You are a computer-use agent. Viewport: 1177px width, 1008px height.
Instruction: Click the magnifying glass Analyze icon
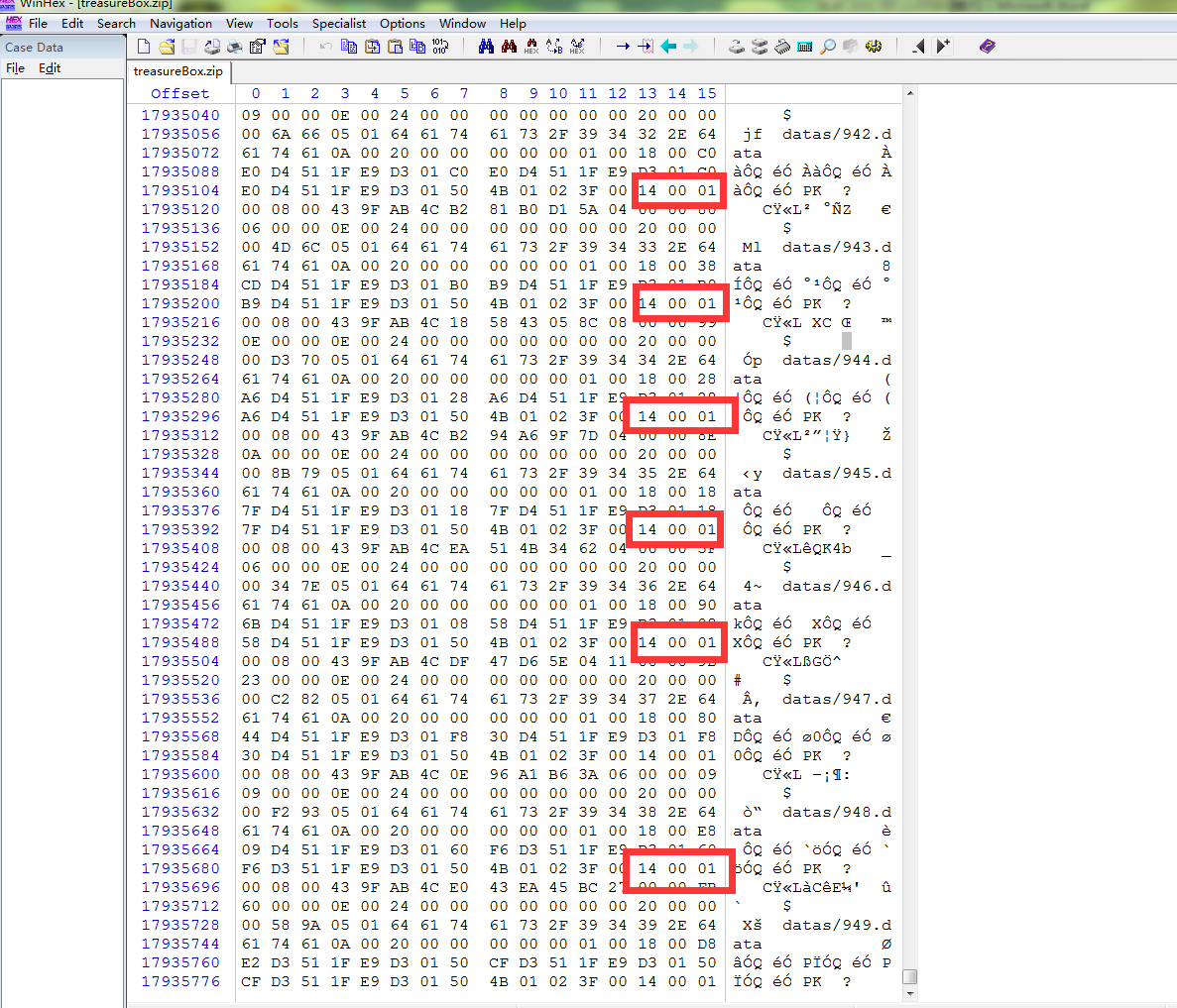coord(828,47)
